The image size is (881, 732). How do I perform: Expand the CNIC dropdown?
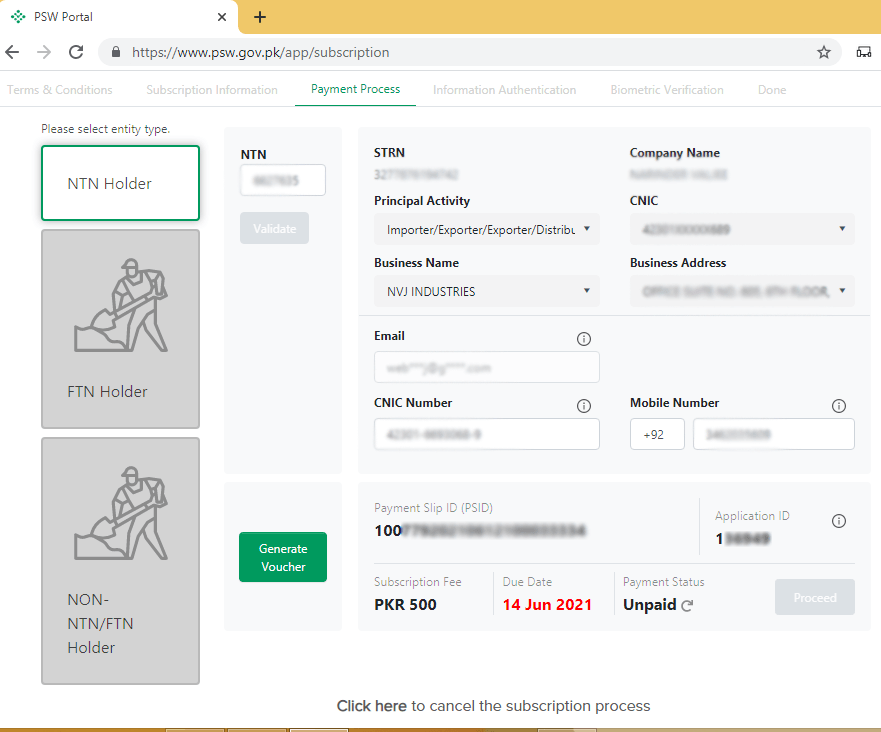[742, 229]
